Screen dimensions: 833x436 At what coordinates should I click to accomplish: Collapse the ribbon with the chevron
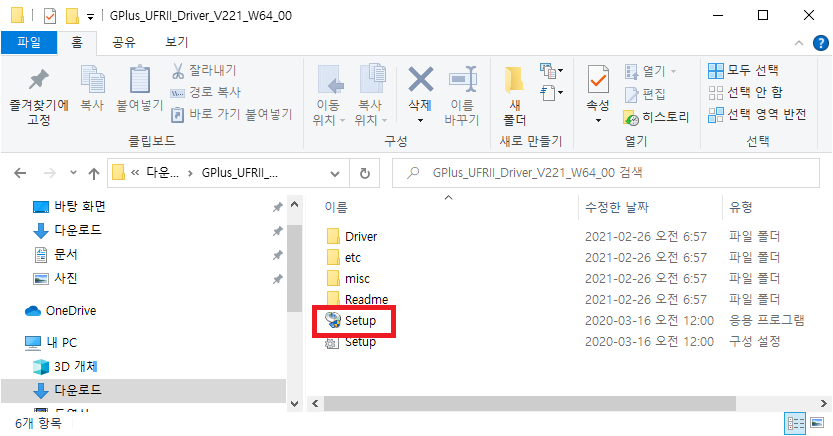coord(798,43)
